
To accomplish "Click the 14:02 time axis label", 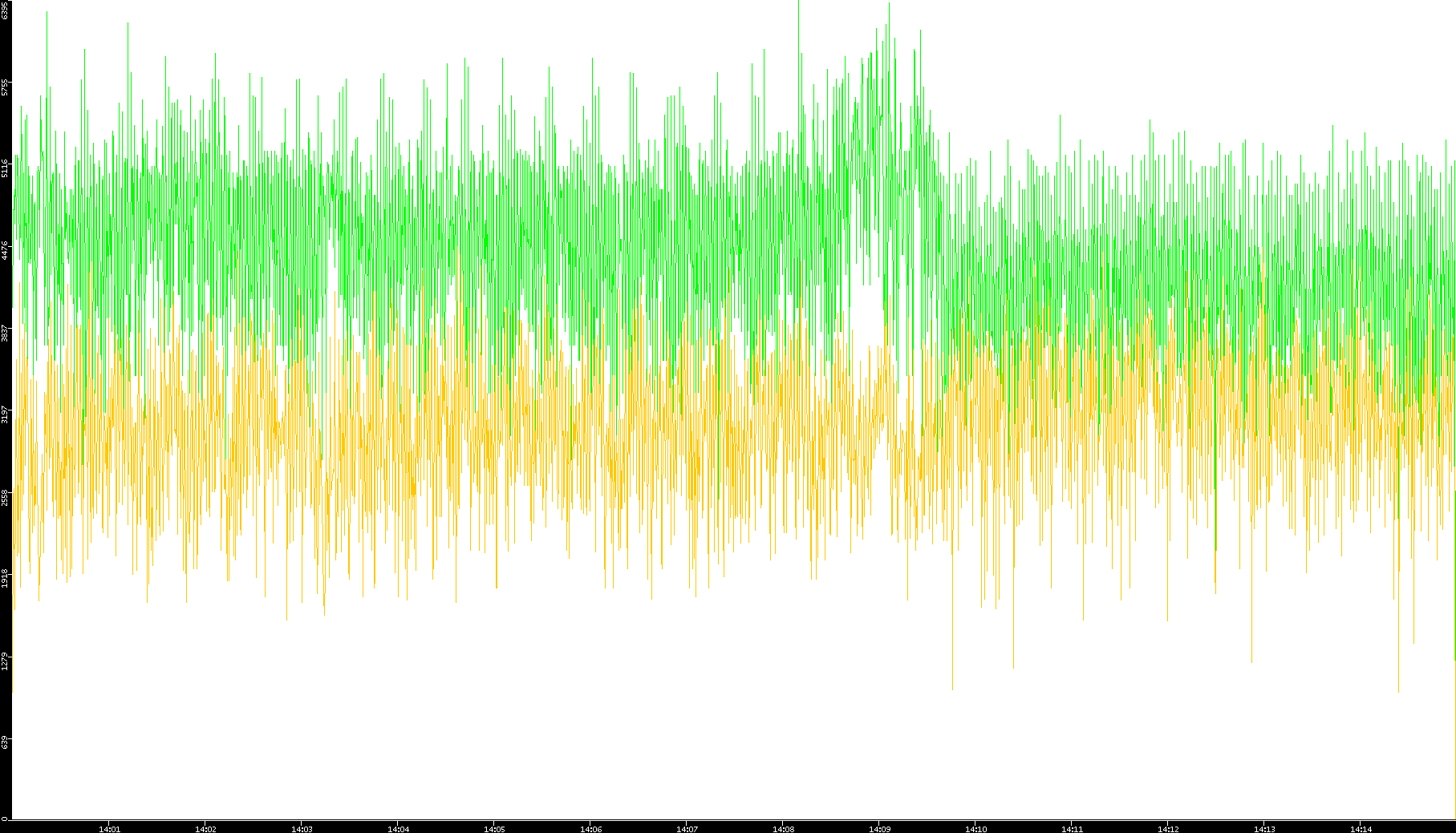I will click(205, 829).
